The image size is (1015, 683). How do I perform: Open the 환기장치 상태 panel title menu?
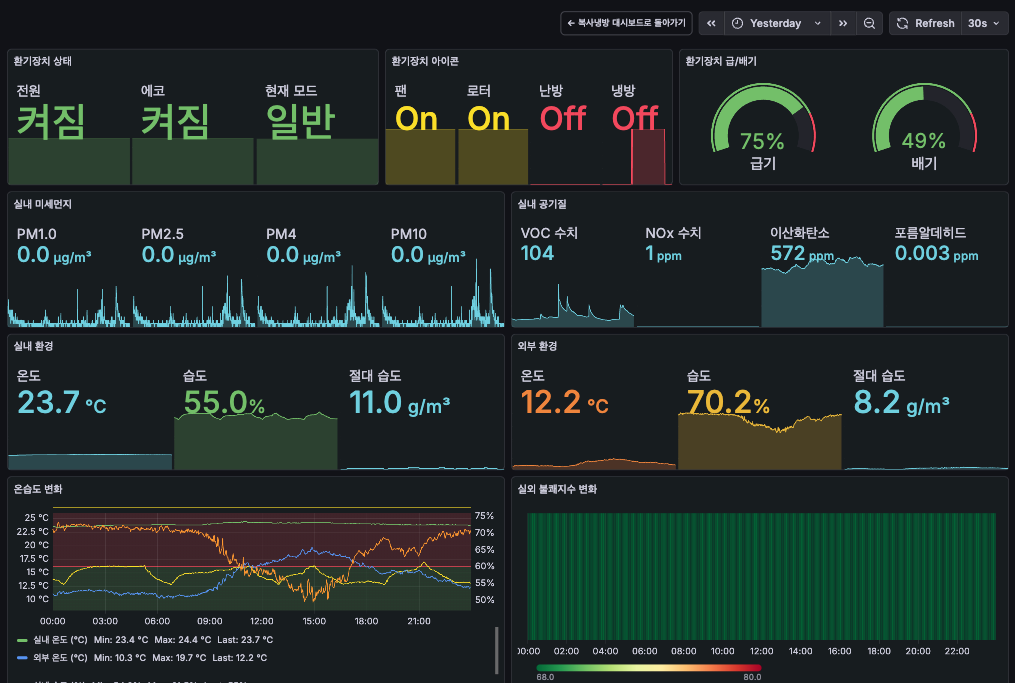pyautogui.click(x=43, y=61)
